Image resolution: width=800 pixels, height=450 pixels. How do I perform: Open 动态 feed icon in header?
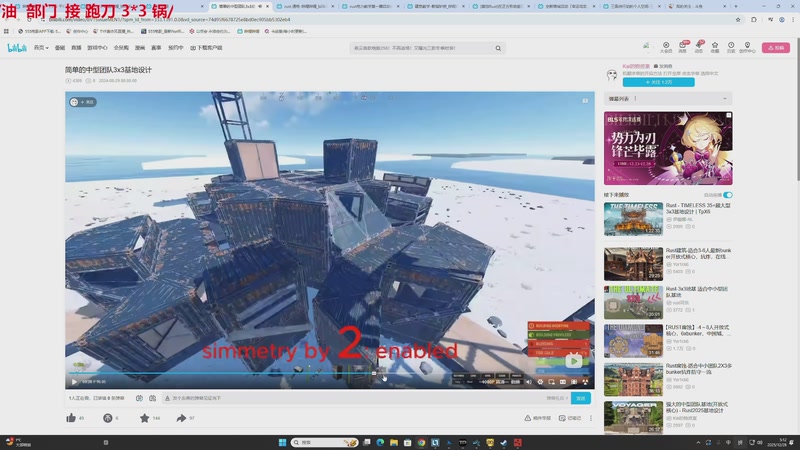[698, 47]
